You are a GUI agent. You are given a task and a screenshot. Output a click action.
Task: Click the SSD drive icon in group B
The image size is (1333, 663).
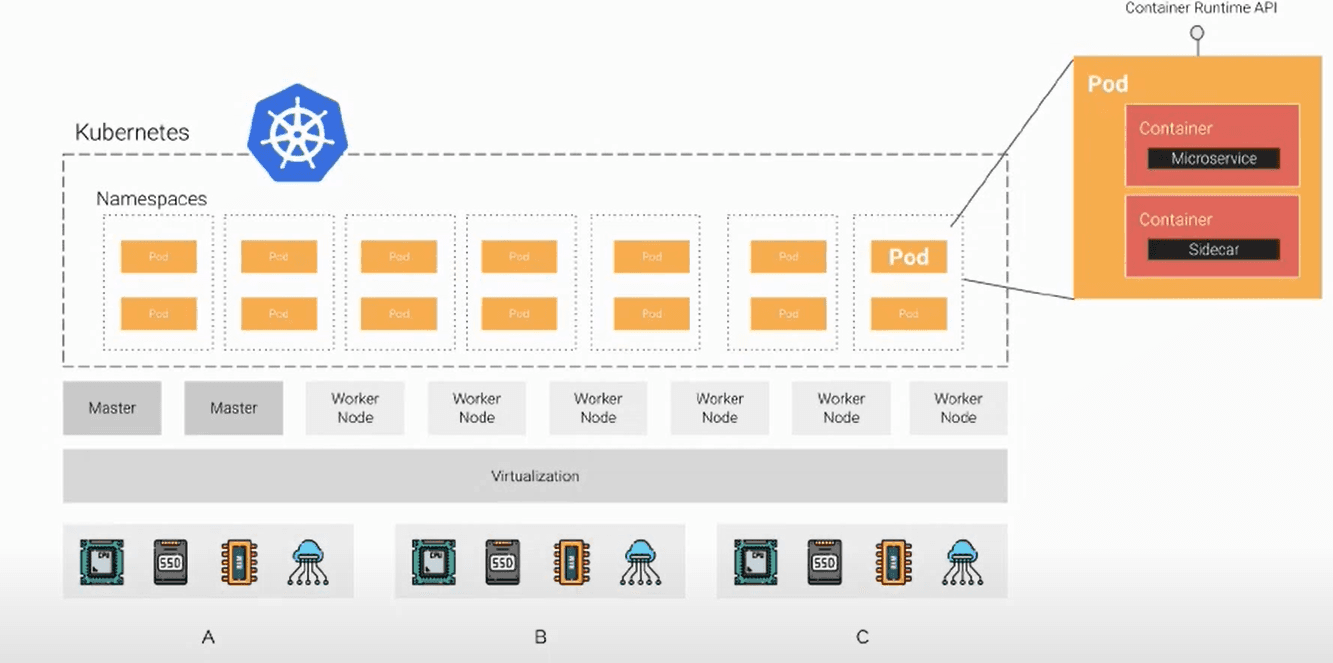(503, 562)
